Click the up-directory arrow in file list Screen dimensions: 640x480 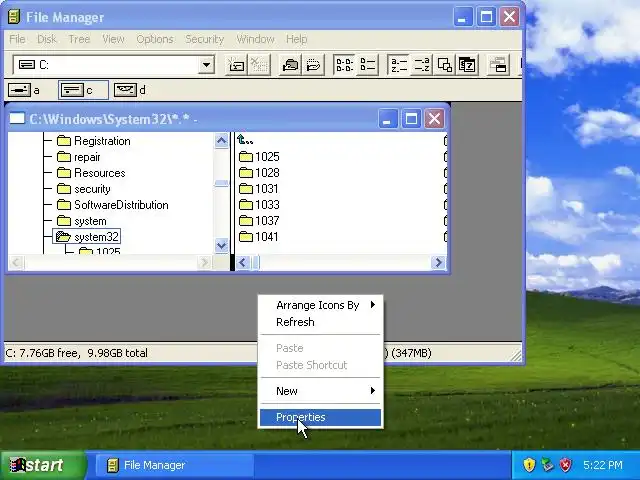tap(245, 140)
